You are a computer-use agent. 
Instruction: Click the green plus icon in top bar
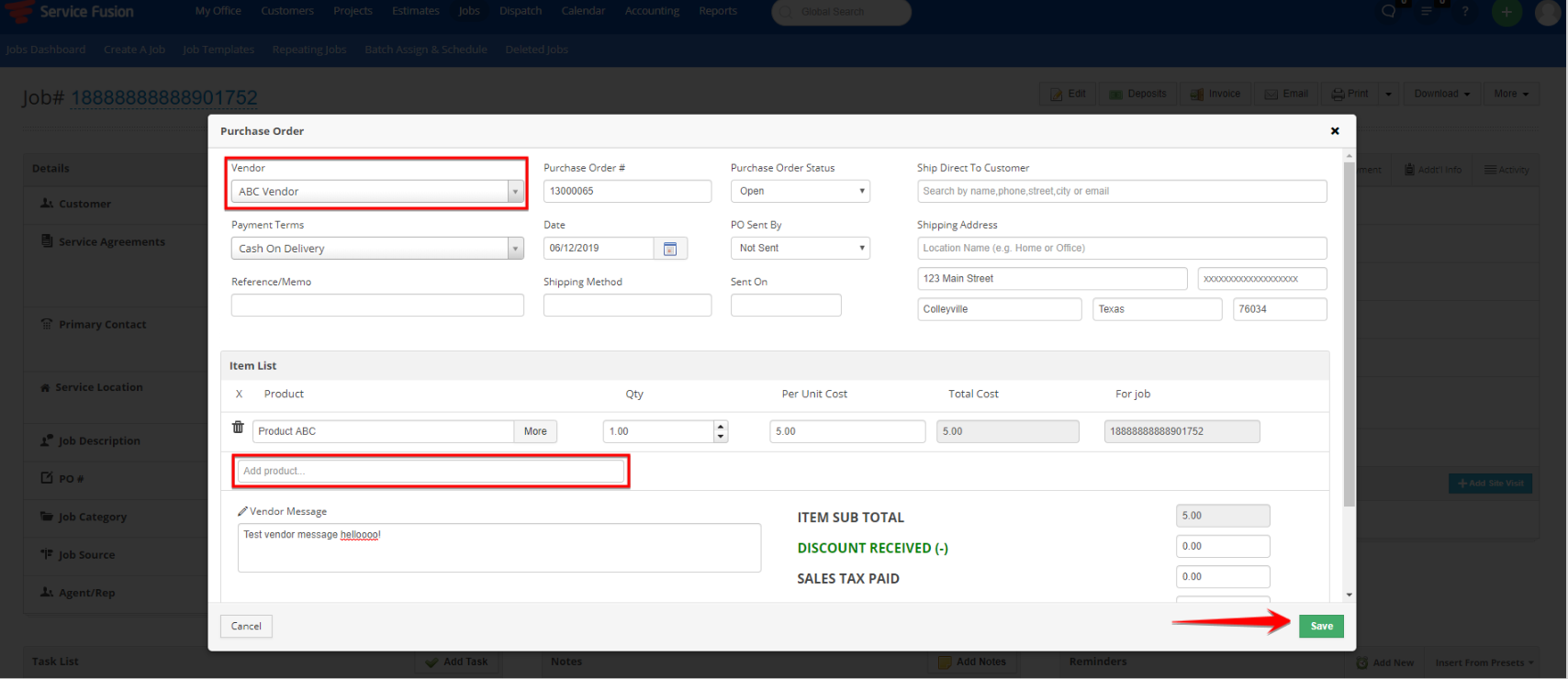1506,12
